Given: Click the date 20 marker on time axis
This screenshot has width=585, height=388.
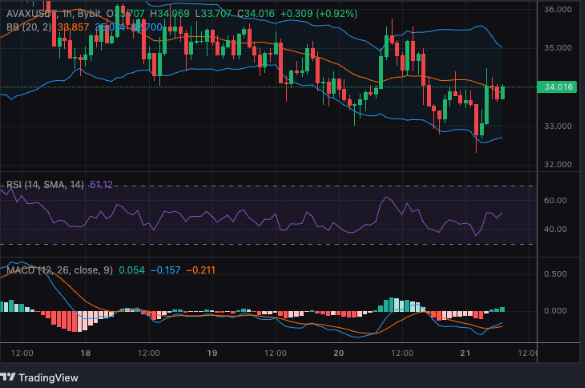Looking at the screenshot, I should click(x=339, y=353).
